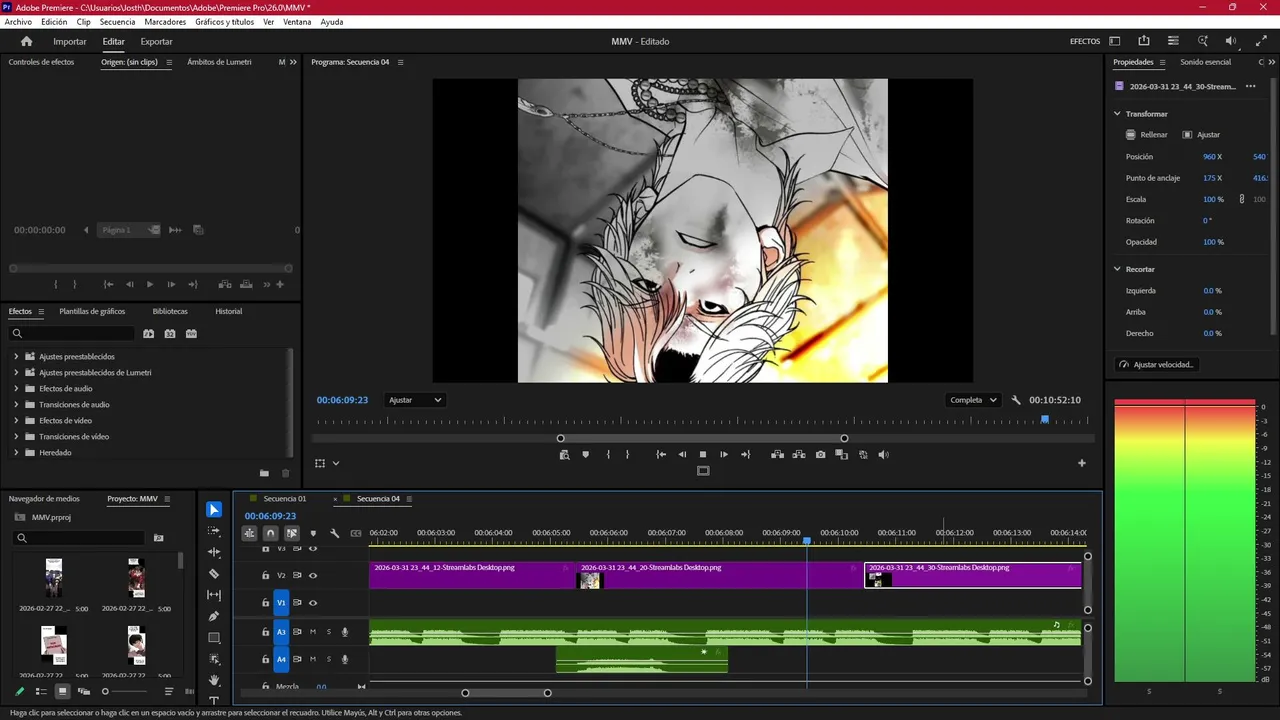This screenshot has width=1280, height=720.
Task: Open the Secuencia menu
Action: [x=117, y=22]
